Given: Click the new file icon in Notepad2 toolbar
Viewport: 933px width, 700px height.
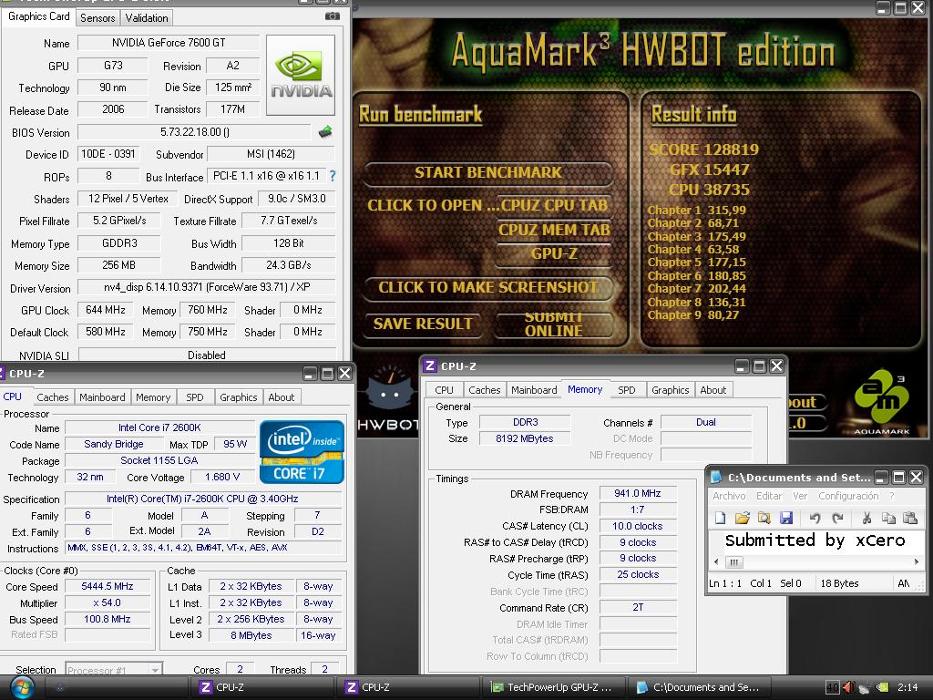Looking at the screenshot, I should pos(720,517).
